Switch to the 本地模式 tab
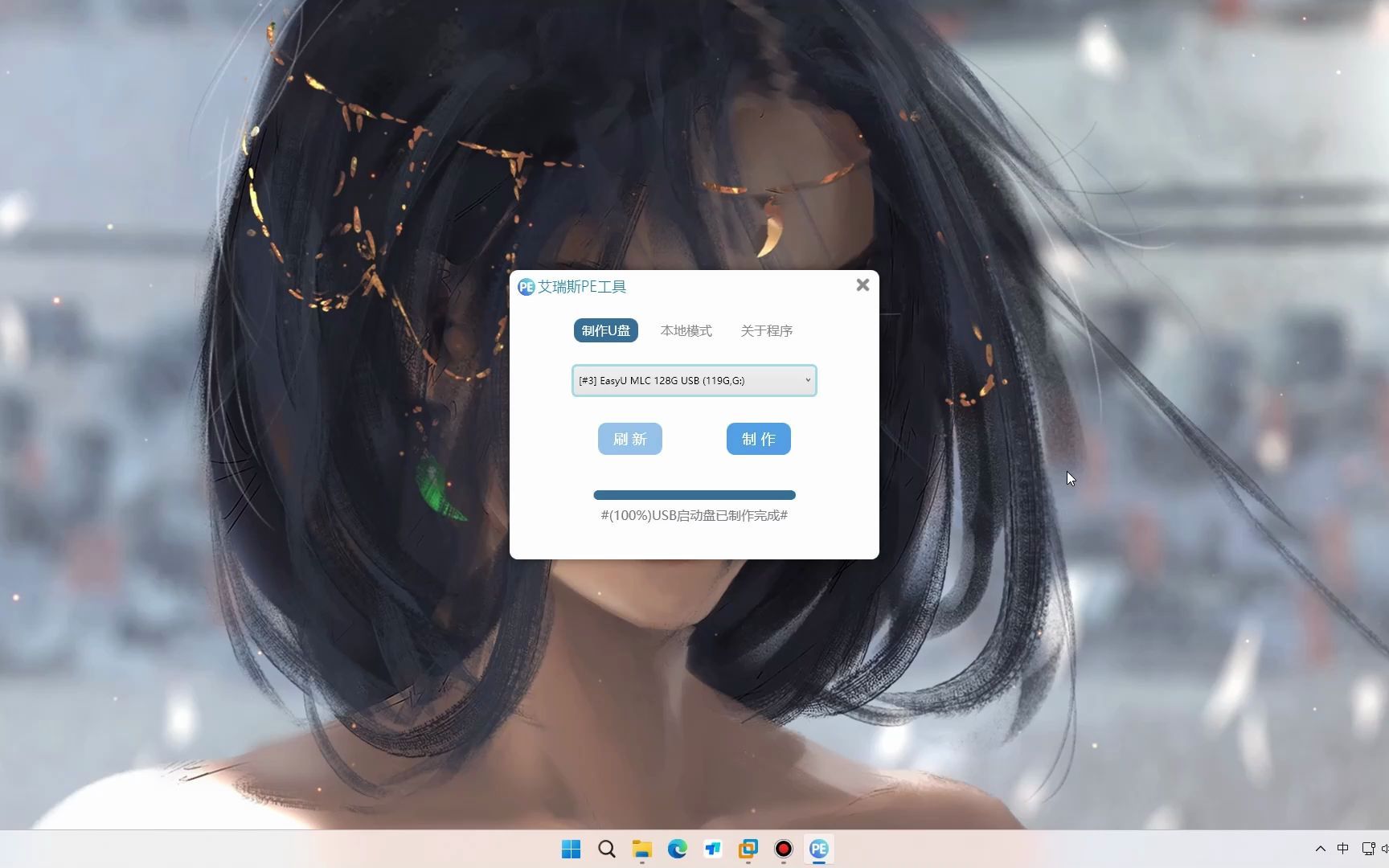The image size is (1389, 868). point(686,330)
